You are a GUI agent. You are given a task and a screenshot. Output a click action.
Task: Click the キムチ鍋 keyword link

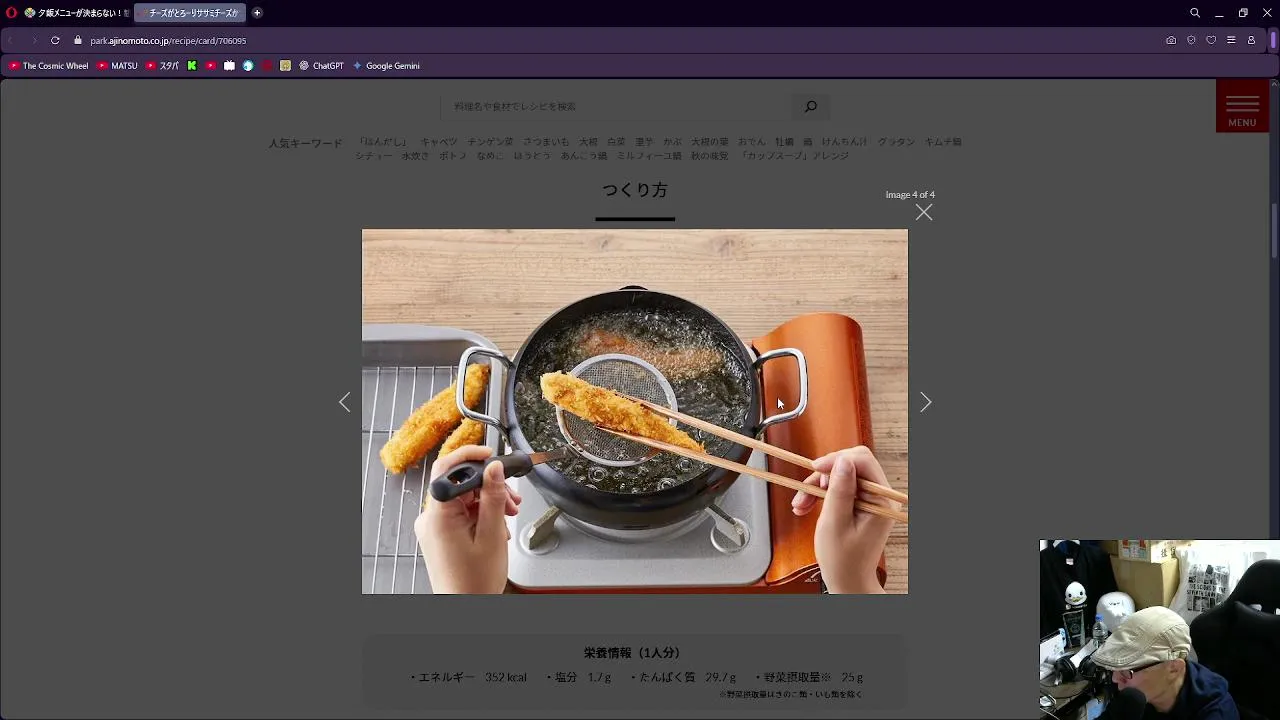coord(943,142)
